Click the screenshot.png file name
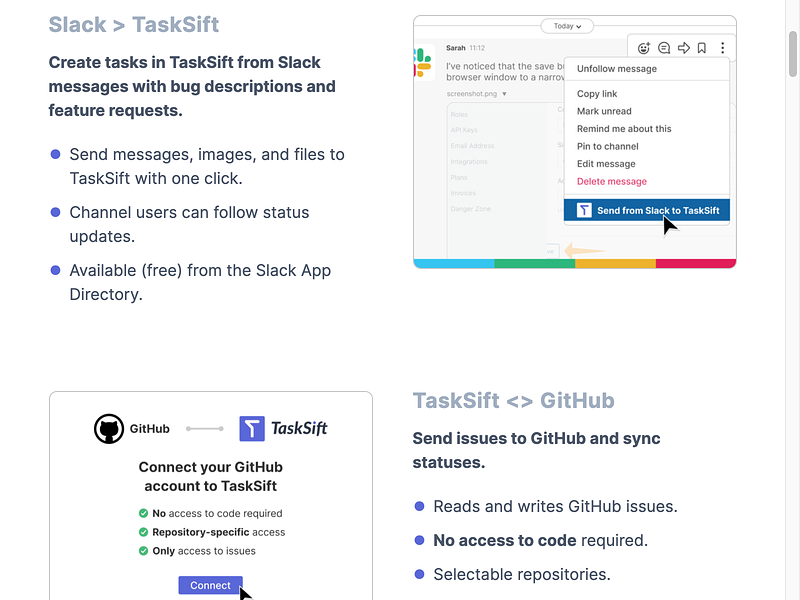This screenshot has height=600, width=800. (x=471, y=94)
